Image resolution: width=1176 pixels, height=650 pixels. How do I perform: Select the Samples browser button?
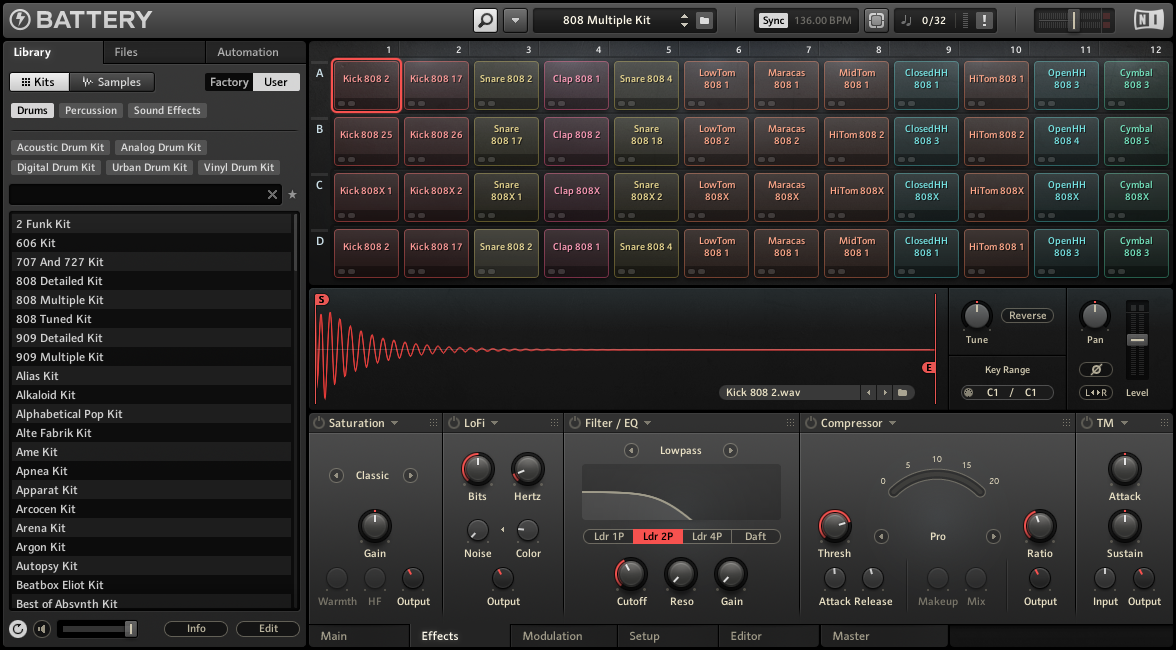click(x=112, y=82)
